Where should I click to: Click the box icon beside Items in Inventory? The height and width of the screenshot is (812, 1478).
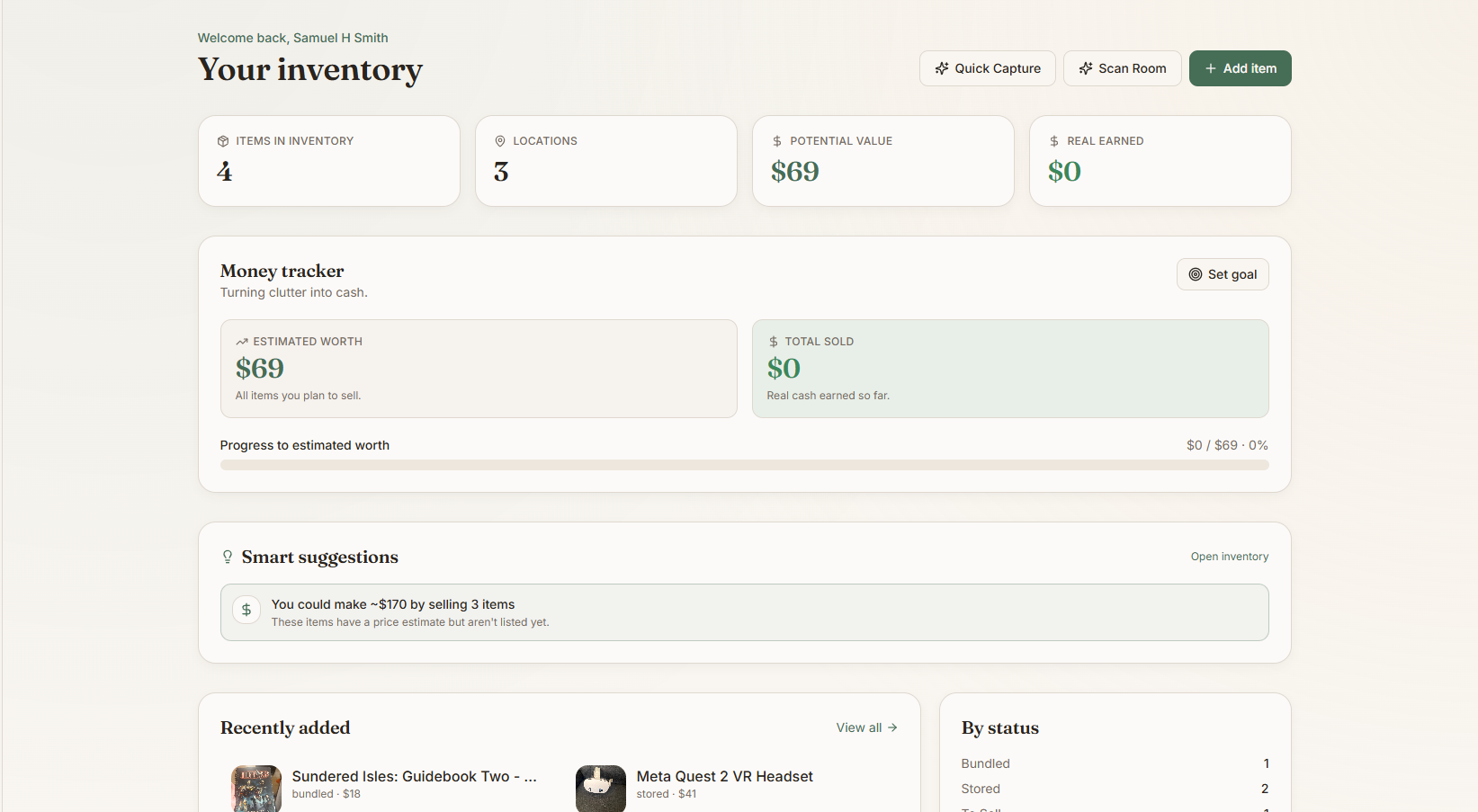[x=223, y=141]
